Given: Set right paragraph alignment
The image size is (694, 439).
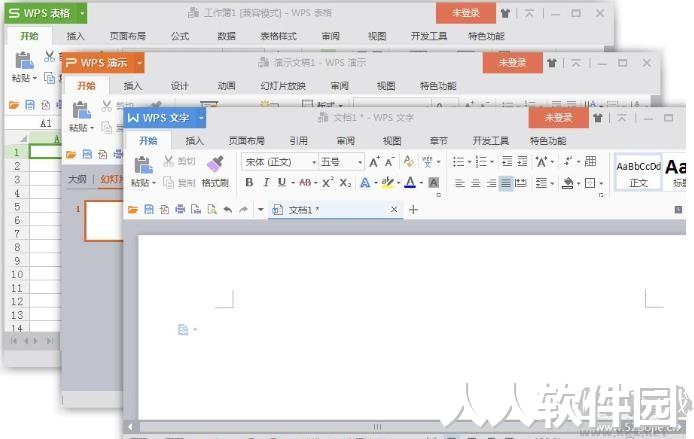Looking at the screenshot, I should [x=491, y=183].
